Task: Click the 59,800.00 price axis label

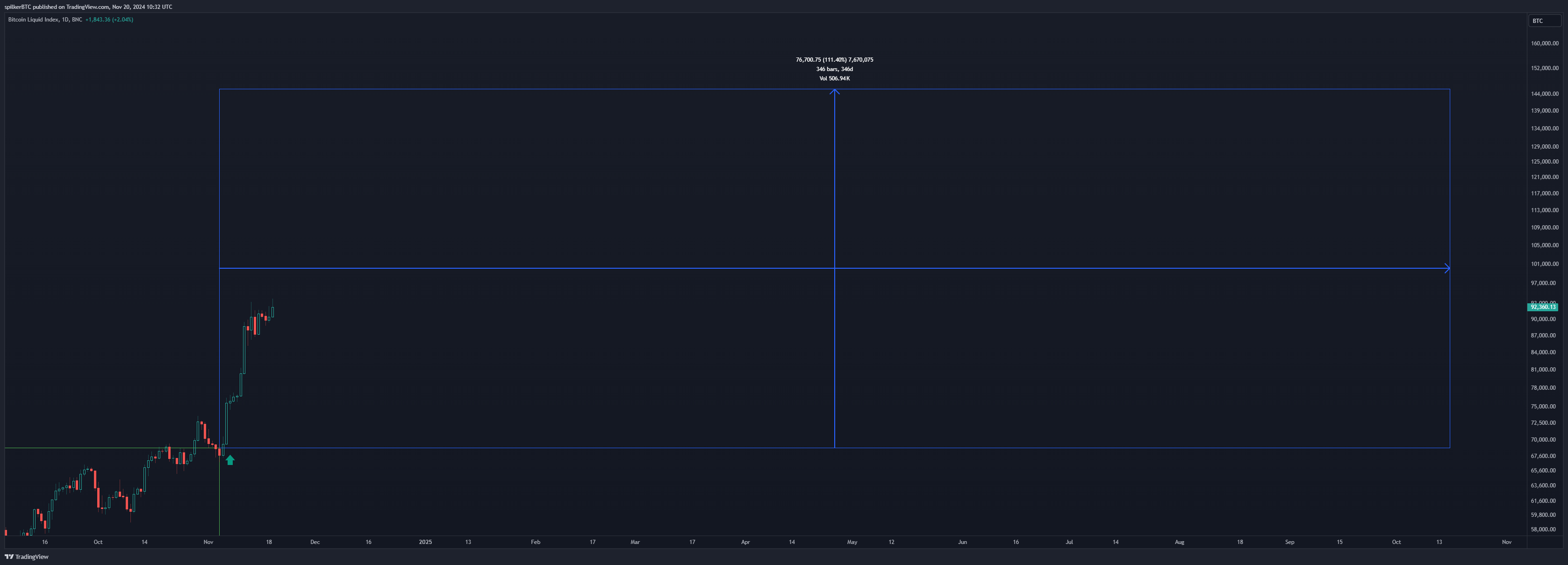Action: click(1544, 515)
